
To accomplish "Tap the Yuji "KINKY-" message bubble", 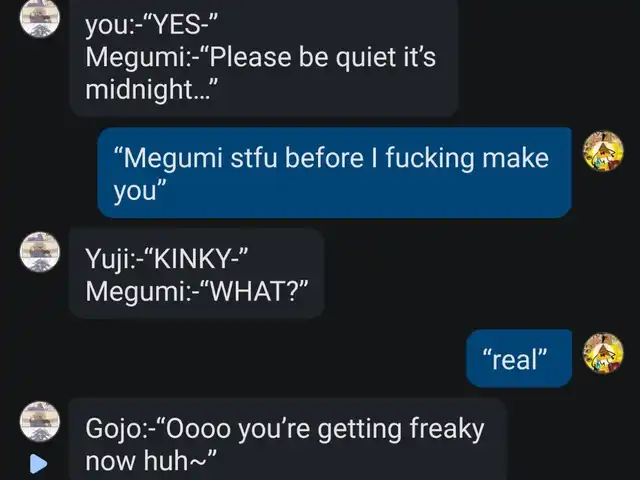I will click(196, 273).
